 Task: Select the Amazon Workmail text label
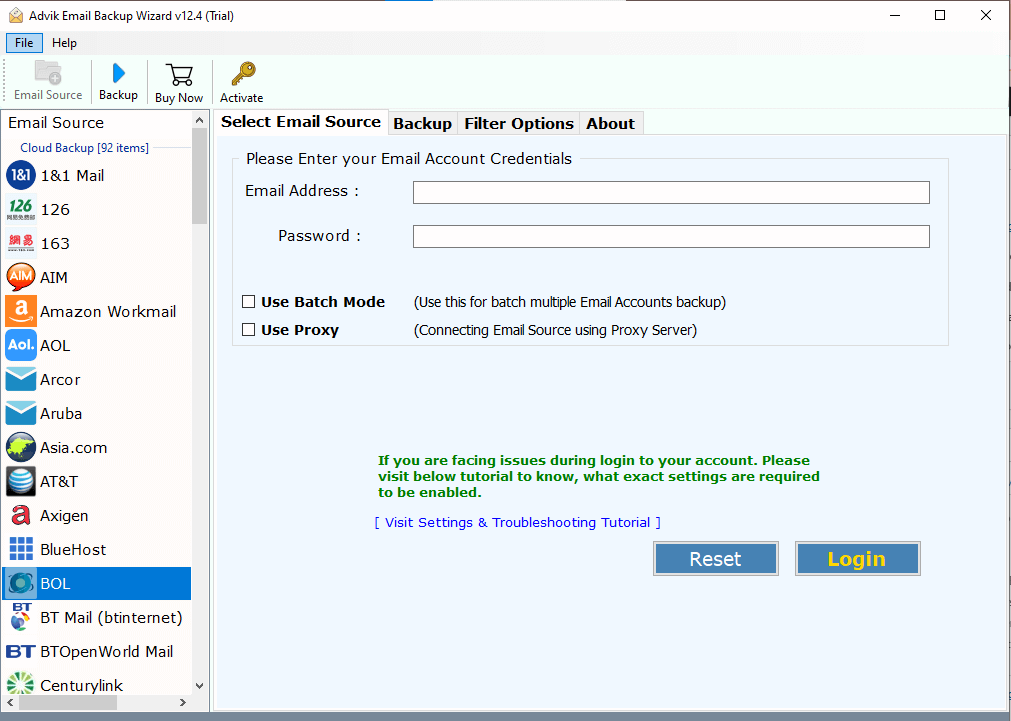coord(108,311)
